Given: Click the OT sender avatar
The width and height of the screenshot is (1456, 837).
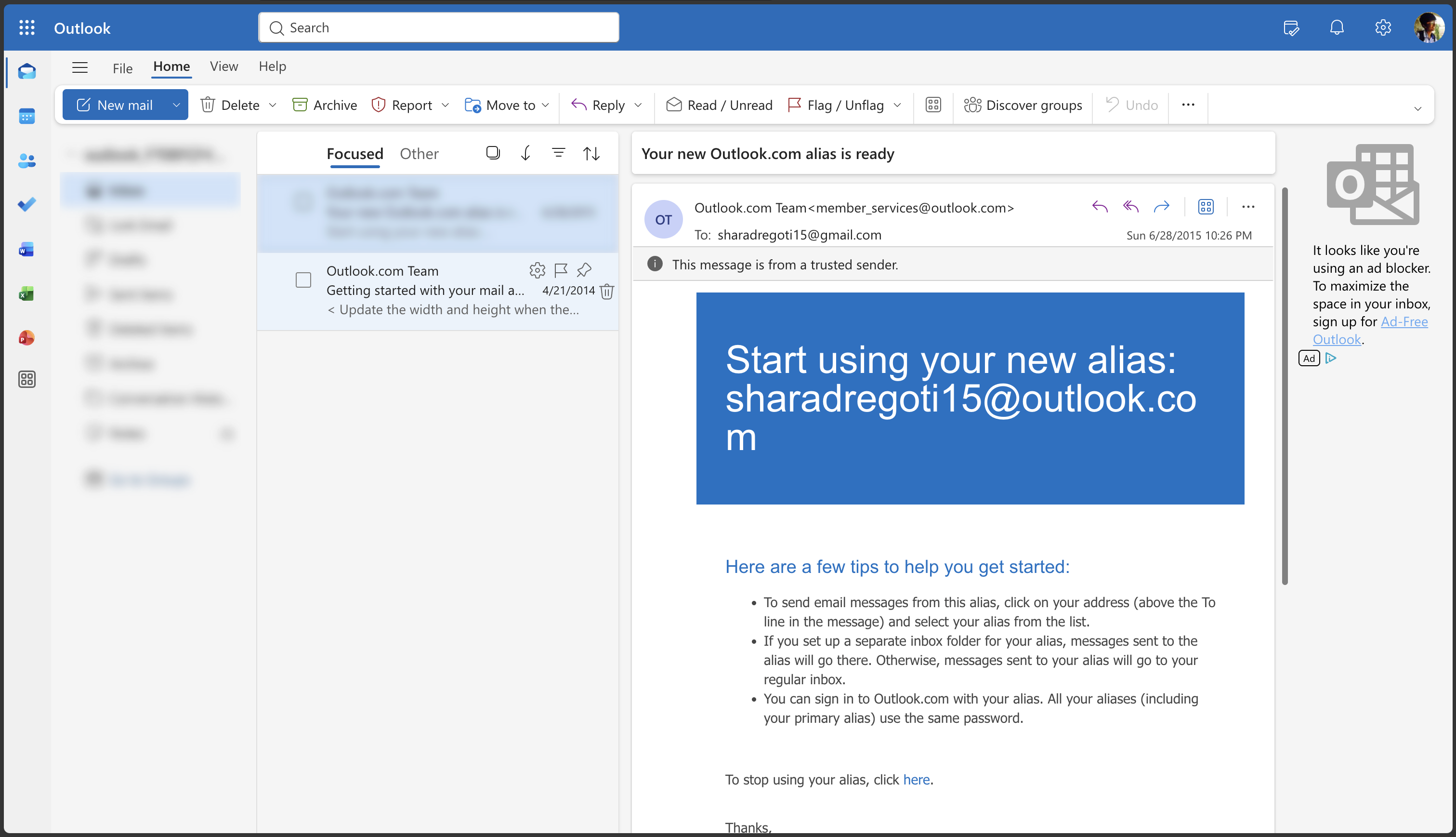Looking at the screenshot, I should pyautogui.click(x=663, y=220).
